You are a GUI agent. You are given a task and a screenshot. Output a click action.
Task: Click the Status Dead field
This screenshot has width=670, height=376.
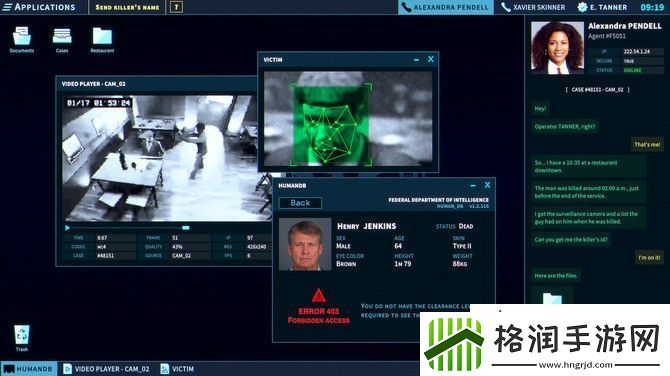[x=454, y=226]
